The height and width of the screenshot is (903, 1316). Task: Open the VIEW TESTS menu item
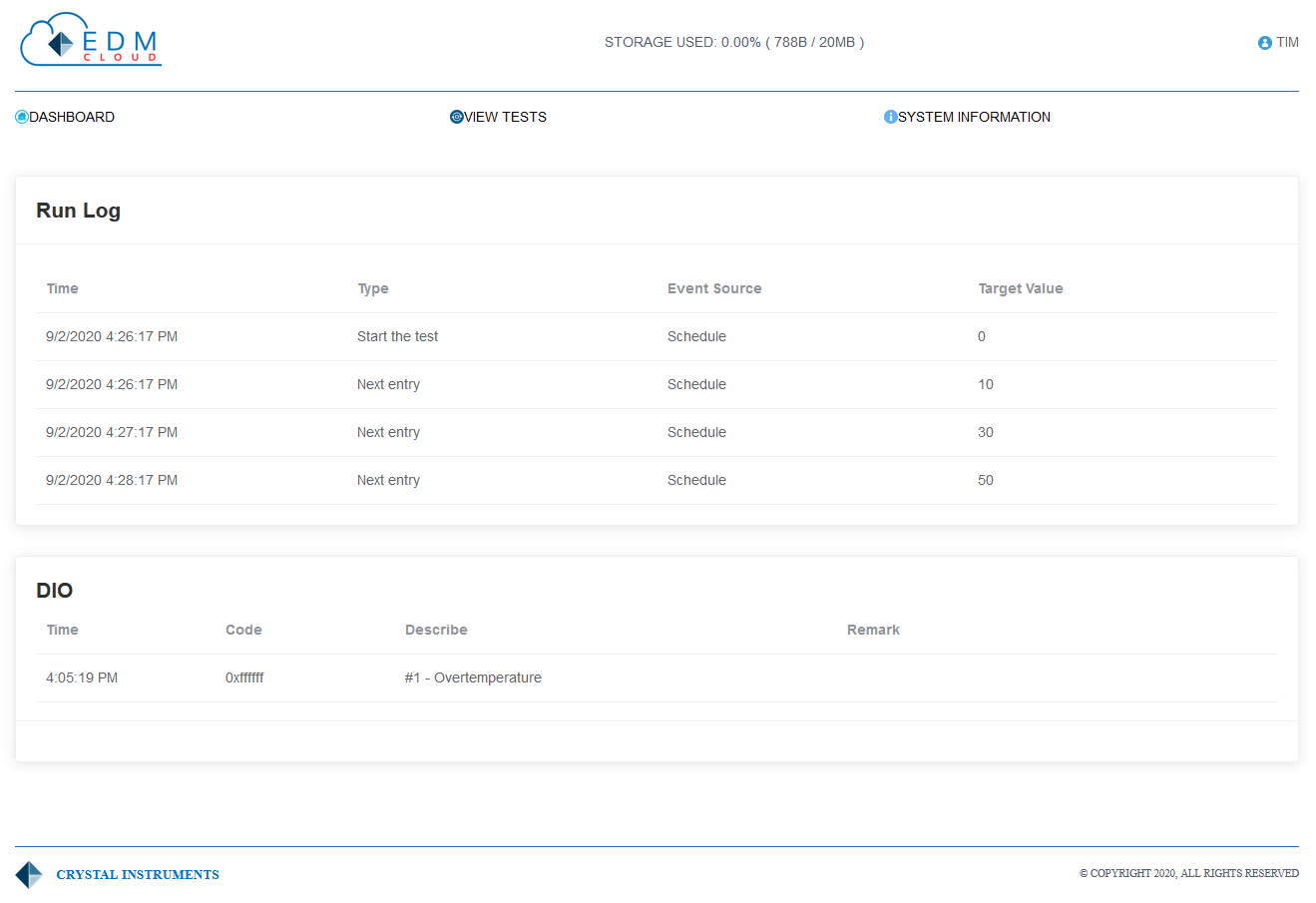coord(505,117)
